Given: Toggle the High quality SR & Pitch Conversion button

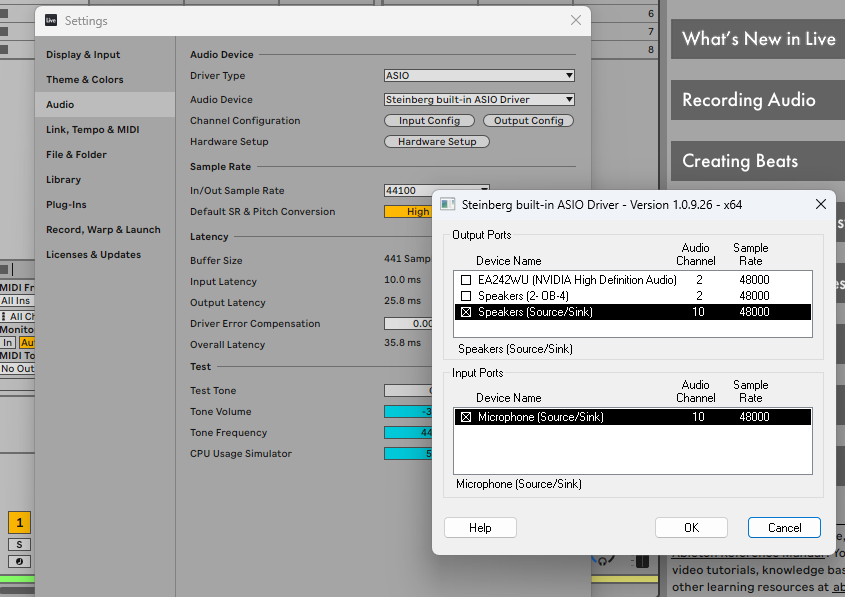Looking at the screenshot, I should (408, 212).
